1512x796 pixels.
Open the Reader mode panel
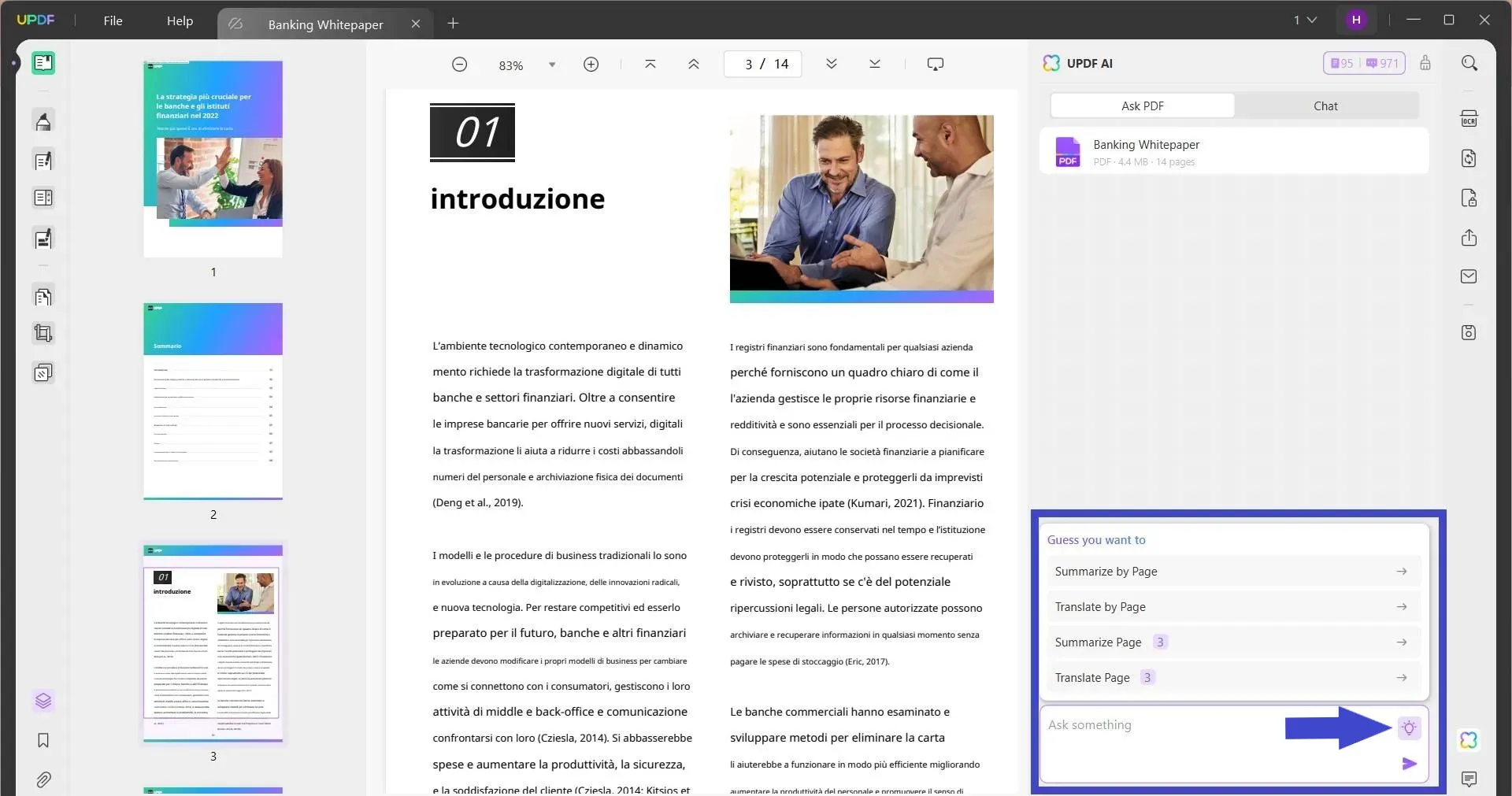(x=43, y=62)
